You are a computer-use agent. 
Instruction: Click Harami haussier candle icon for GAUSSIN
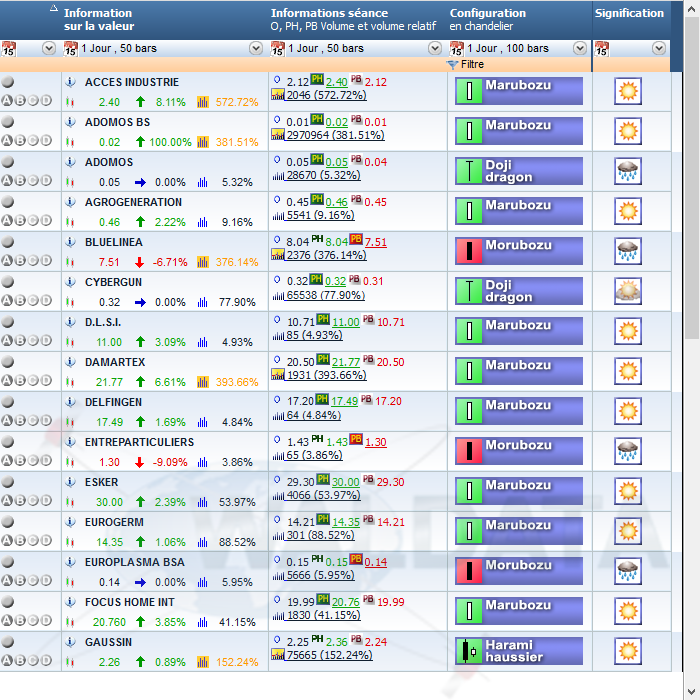pos(469,651)
